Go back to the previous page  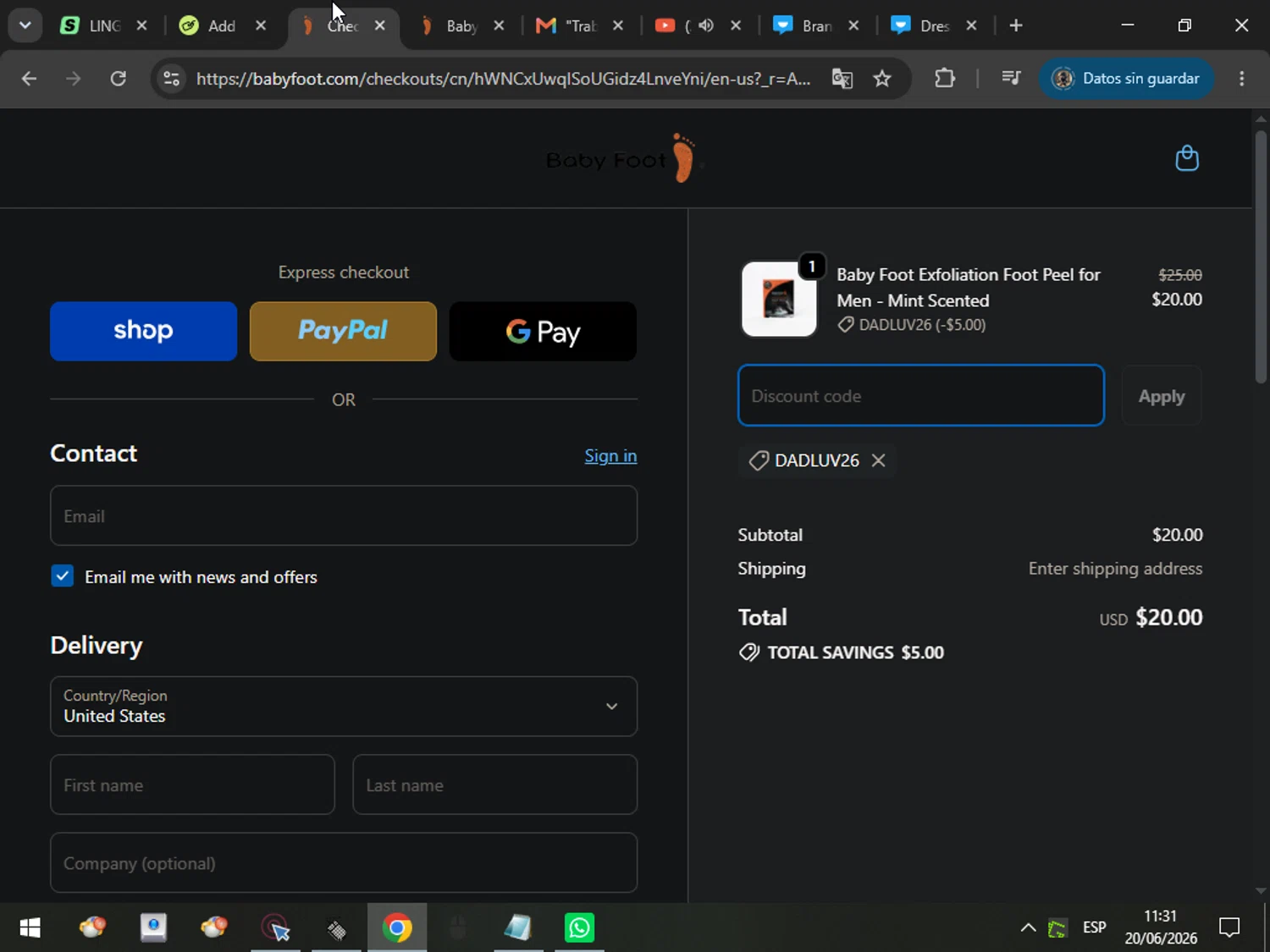[29, 79]
